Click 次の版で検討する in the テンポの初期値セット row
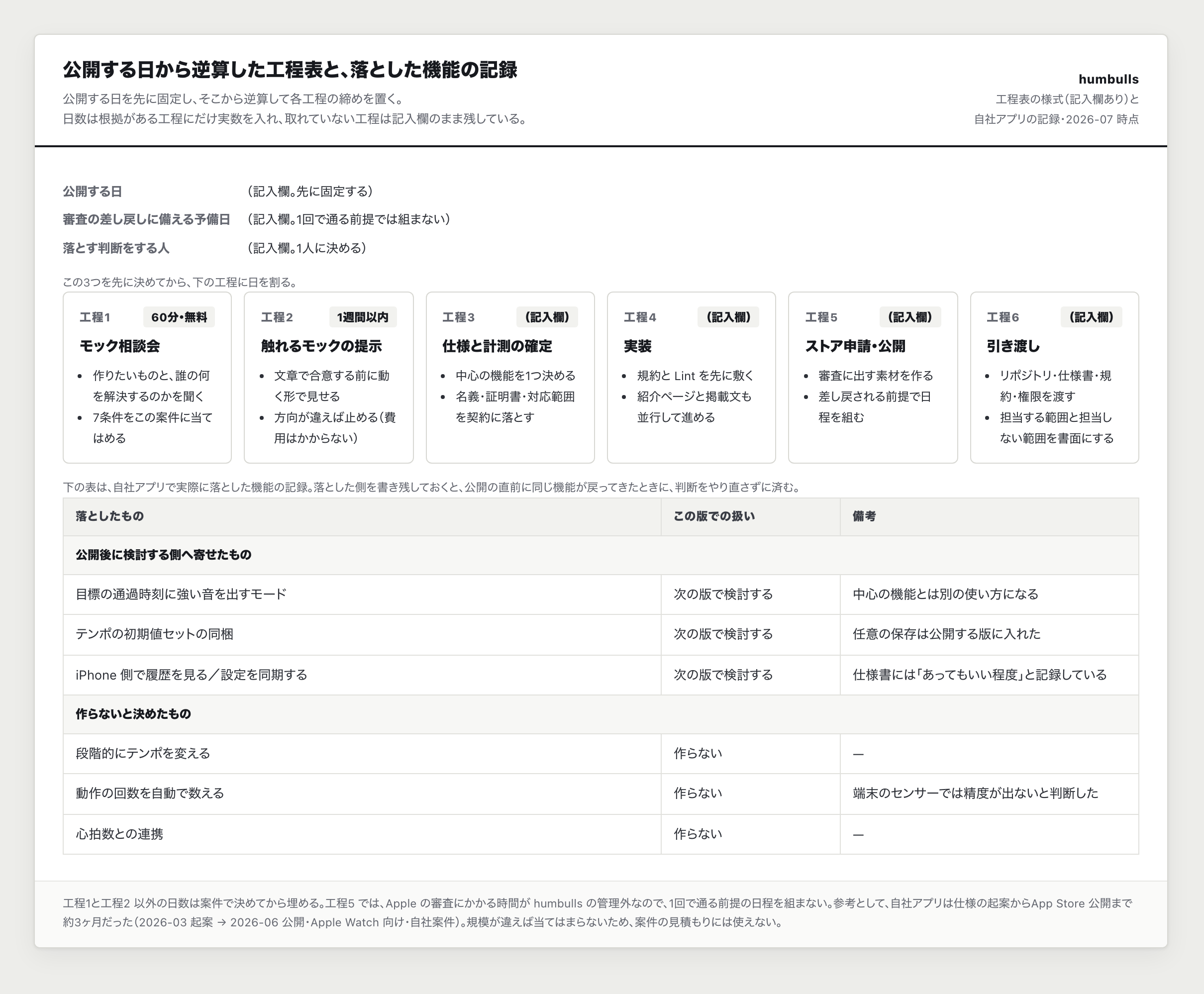This screenshot has height=994, width=1204. click(x=723, y=634)
